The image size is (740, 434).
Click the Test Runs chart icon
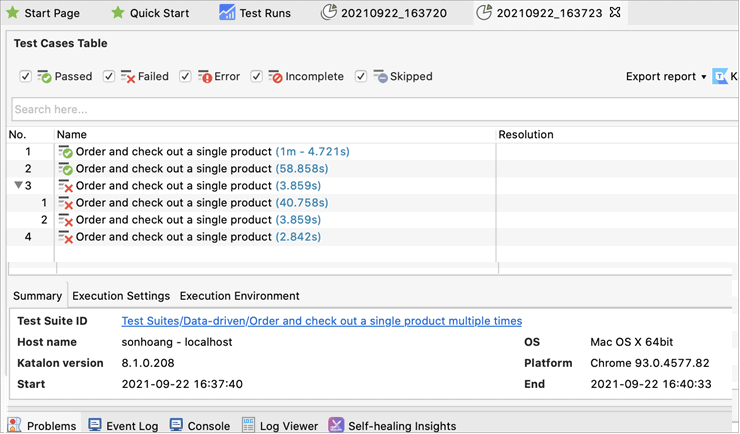(227, 13)
